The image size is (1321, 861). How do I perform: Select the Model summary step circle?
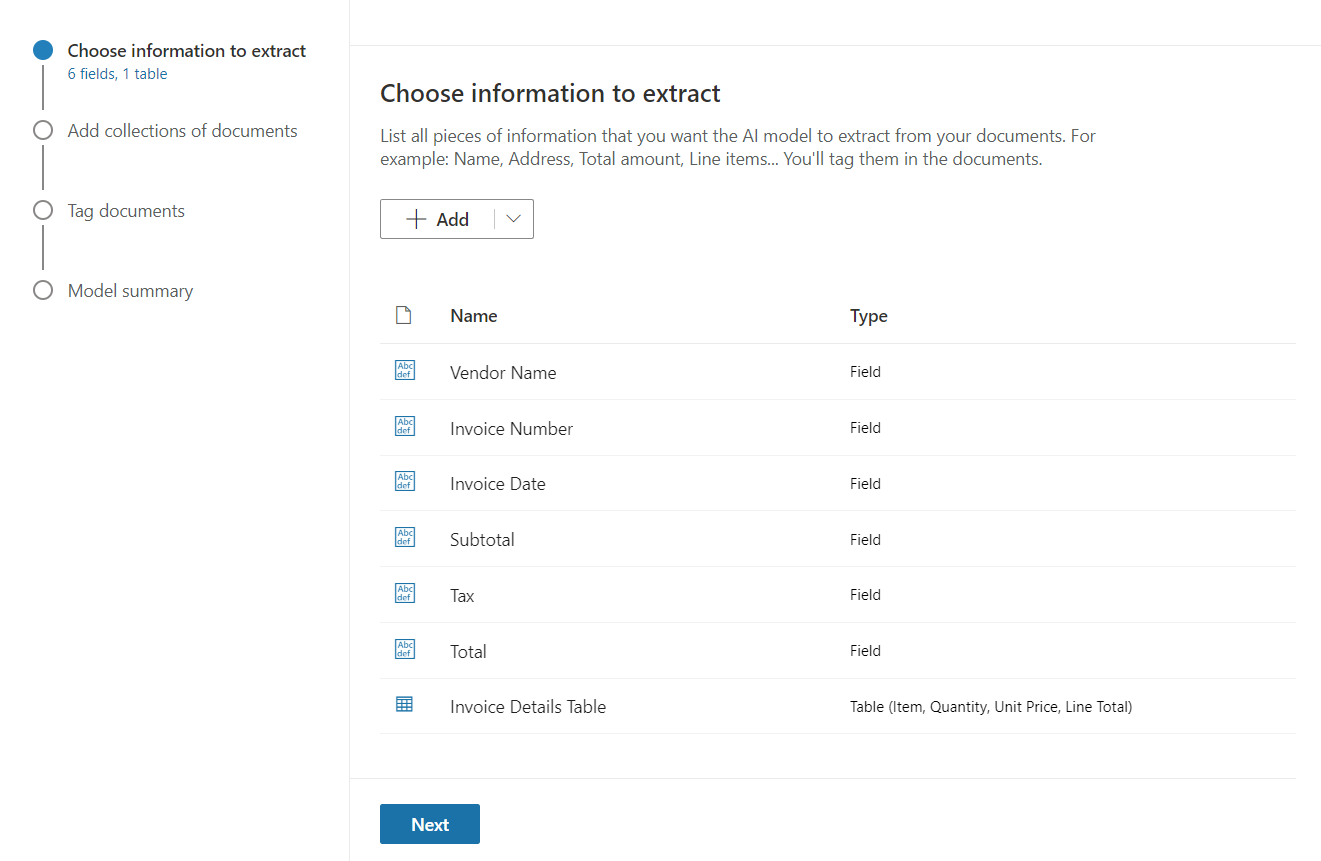point(43,291)
